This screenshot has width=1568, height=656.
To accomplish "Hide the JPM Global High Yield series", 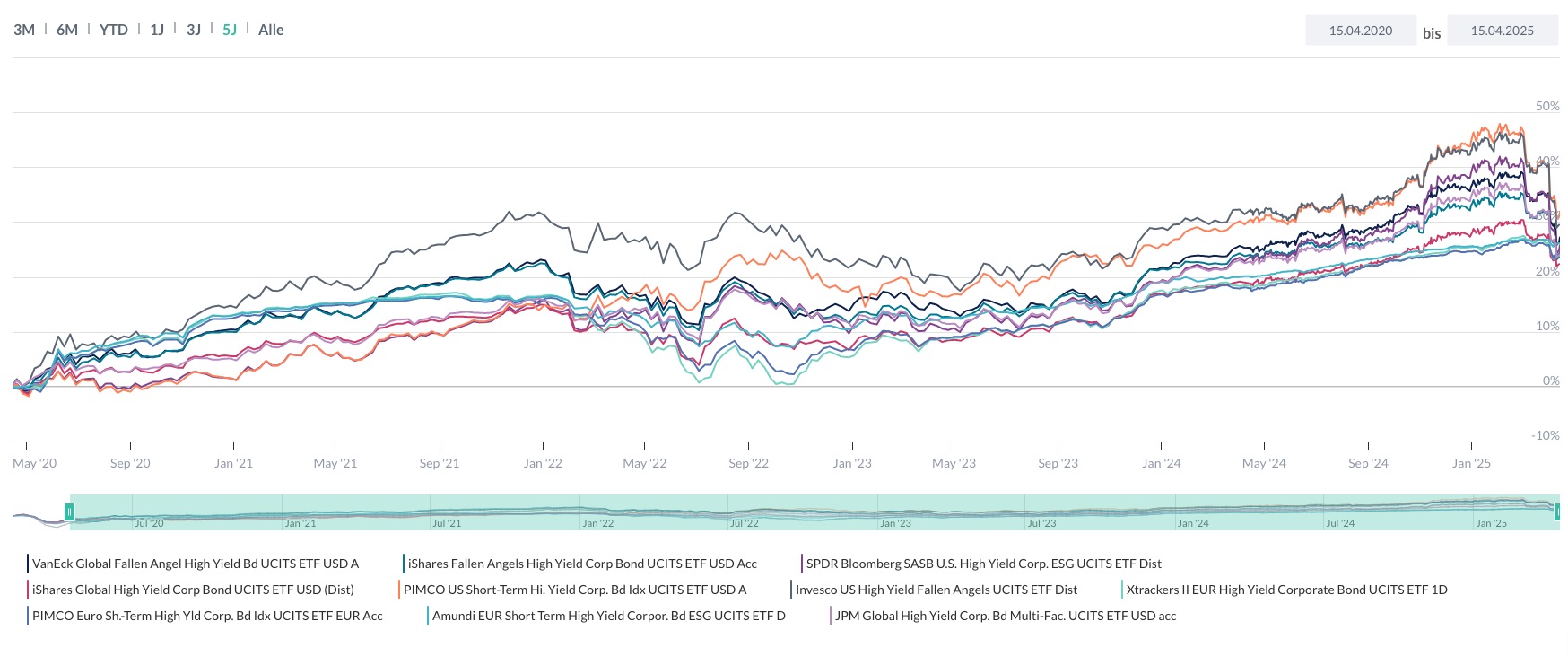I will coord(1005,616).
